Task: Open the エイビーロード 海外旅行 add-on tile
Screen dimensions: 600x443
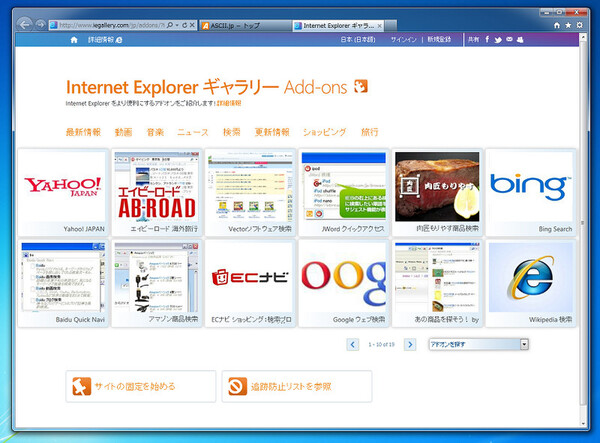Action: [x=157, y=192]
